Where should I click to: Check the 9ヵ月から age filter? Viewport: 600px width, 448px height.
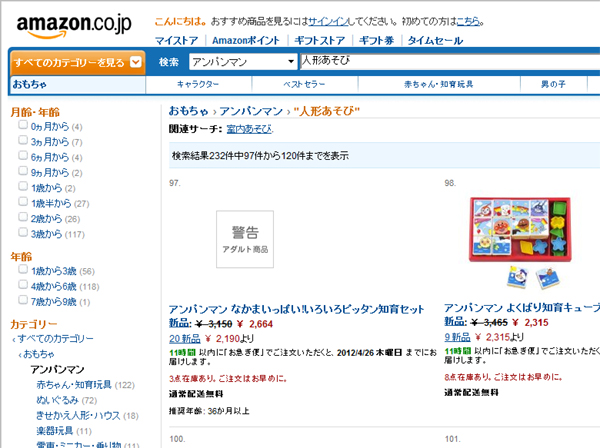23,171
